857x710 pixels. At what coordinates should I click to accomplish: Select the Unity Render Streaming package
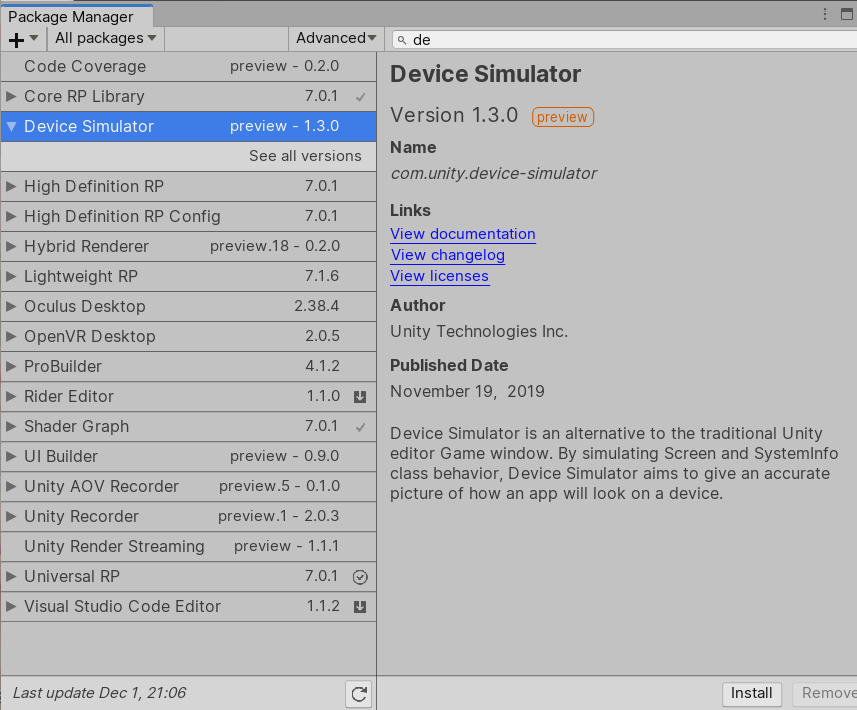pos(189,547)
